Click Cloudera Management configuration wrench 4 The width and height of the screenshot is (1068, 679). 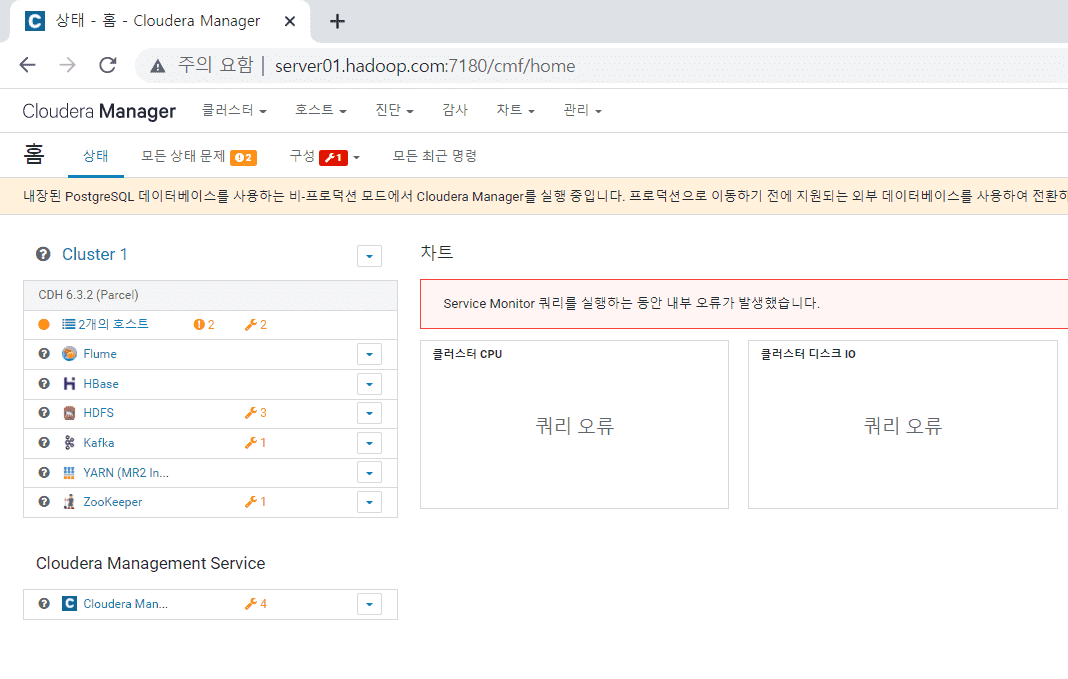coord(256,603)
